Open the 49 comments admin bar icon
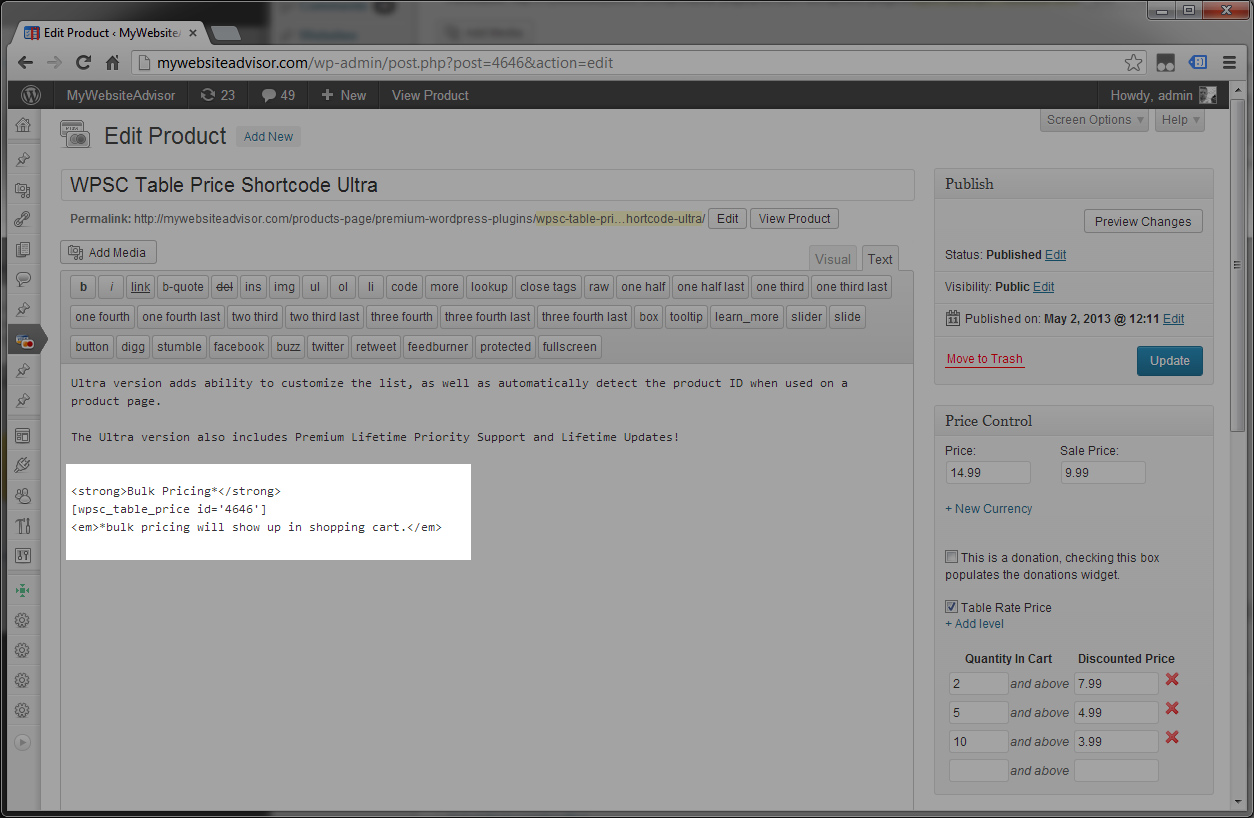 coord(278,95)
